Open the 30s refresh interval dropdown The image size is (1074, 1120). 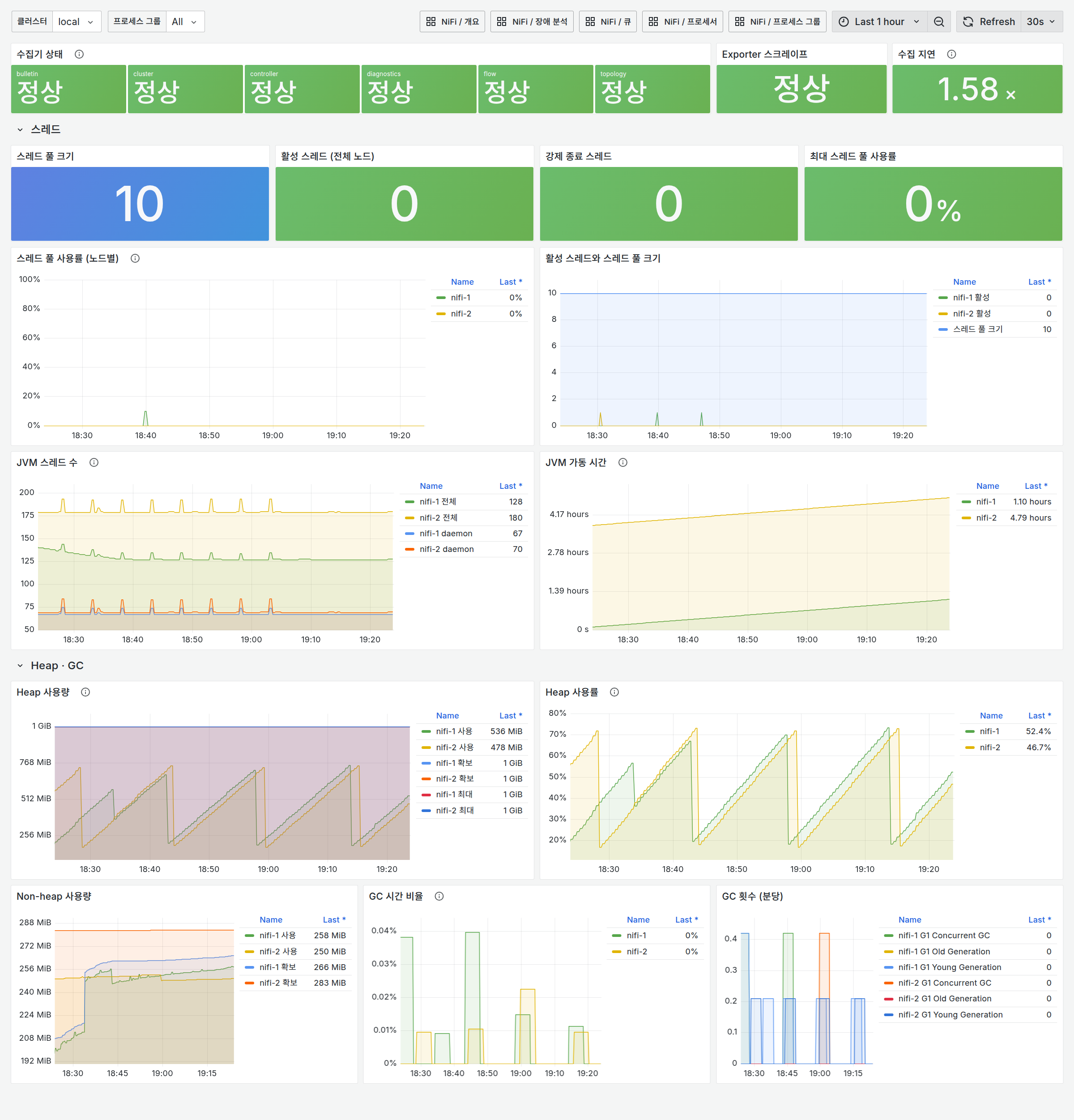1041,22
